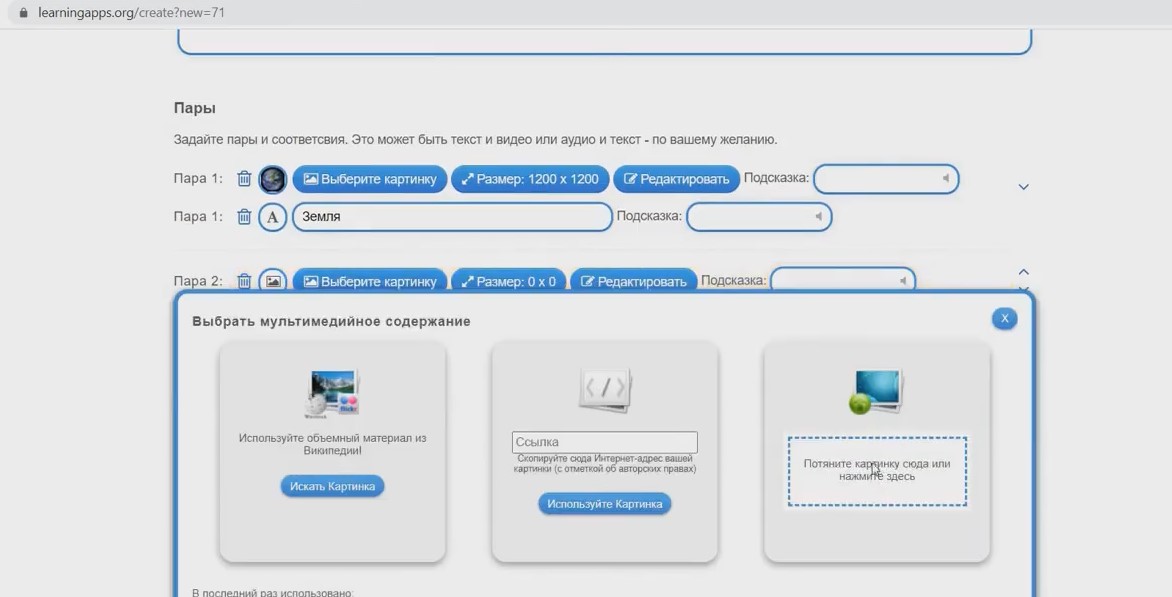The image size is (1172, 597).
Task: Click the Earth image thumbnail in Пара 1
Action: pos(273,179)
